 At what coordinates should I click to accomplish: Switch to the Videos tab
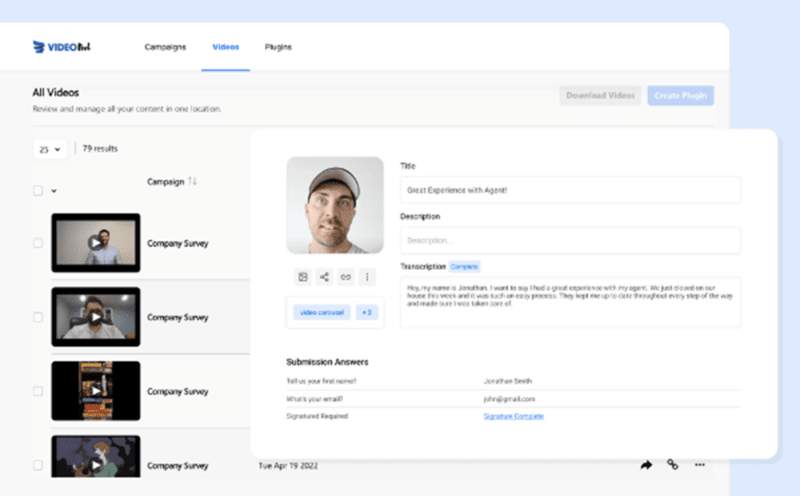point(226,47)
